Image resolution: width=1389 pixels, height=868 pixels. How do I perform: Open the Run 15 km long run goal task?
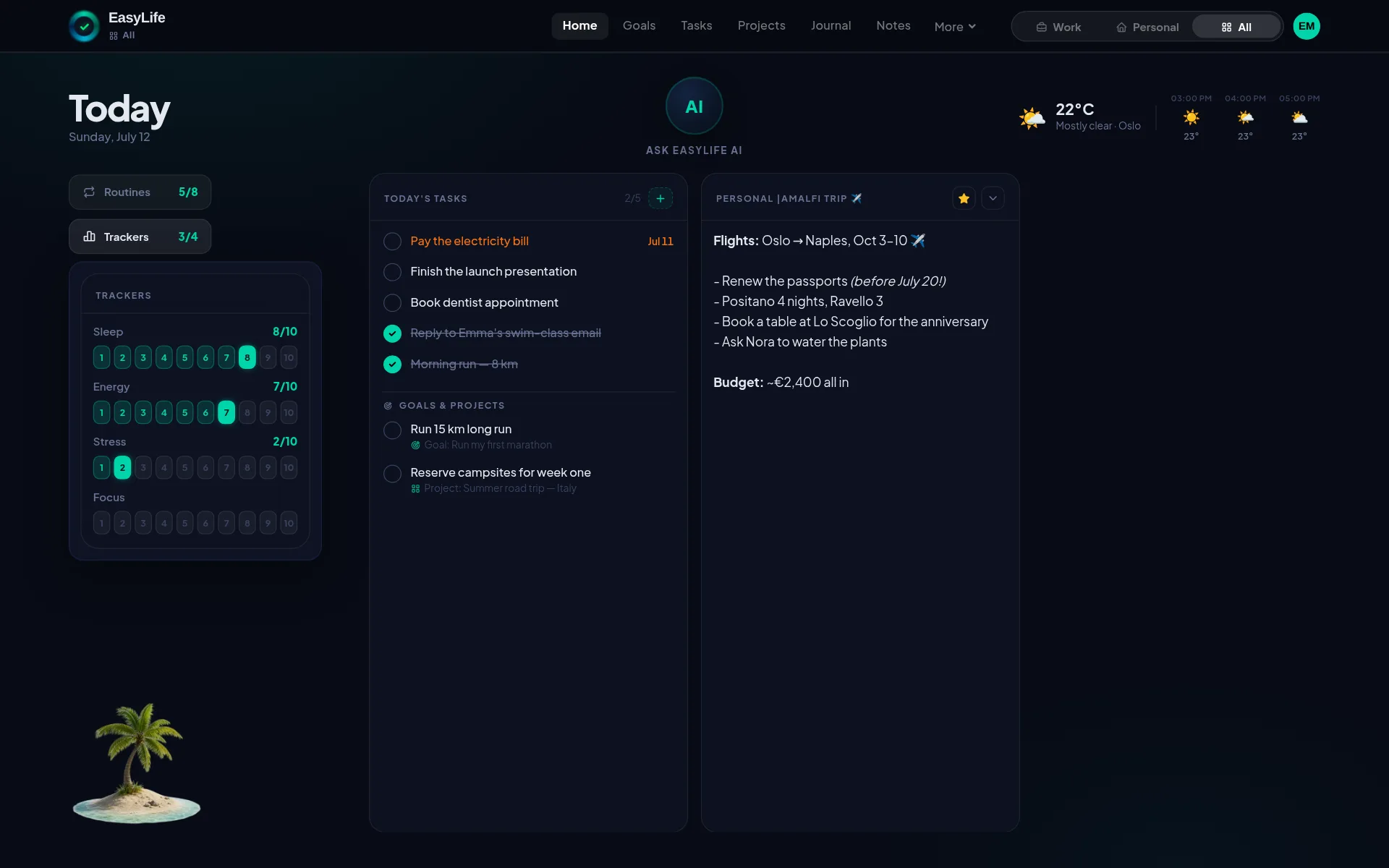click(461, 429)
